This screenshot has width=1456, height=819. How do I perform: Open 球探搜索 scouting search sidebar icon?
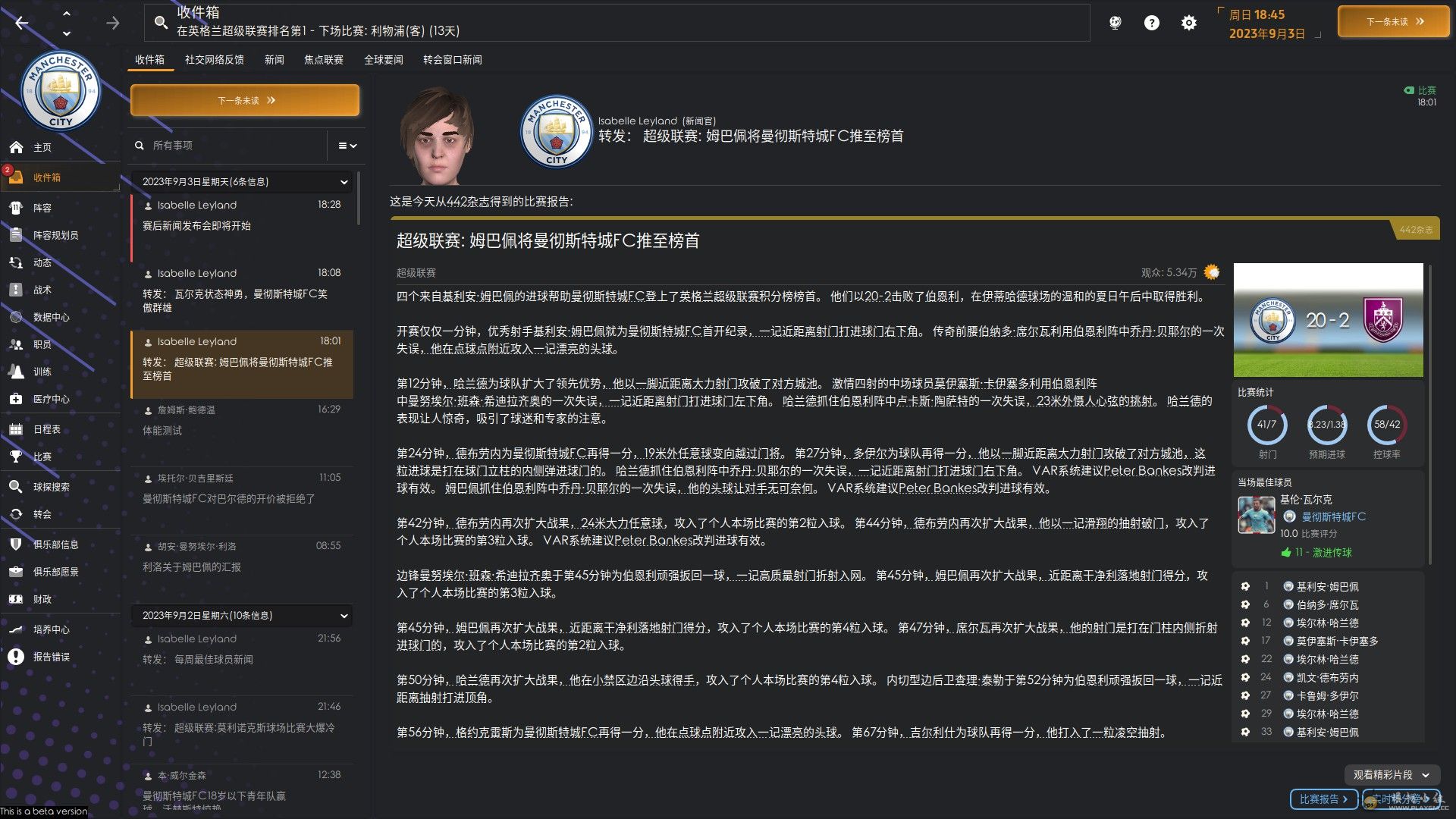point(16,487)
